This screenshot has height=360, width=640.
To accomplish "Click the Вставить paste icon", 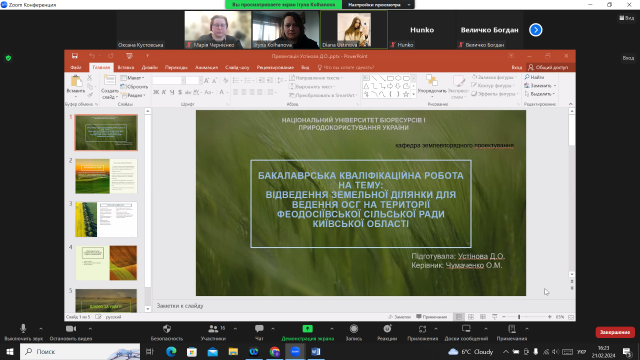I will pos(76,81).
